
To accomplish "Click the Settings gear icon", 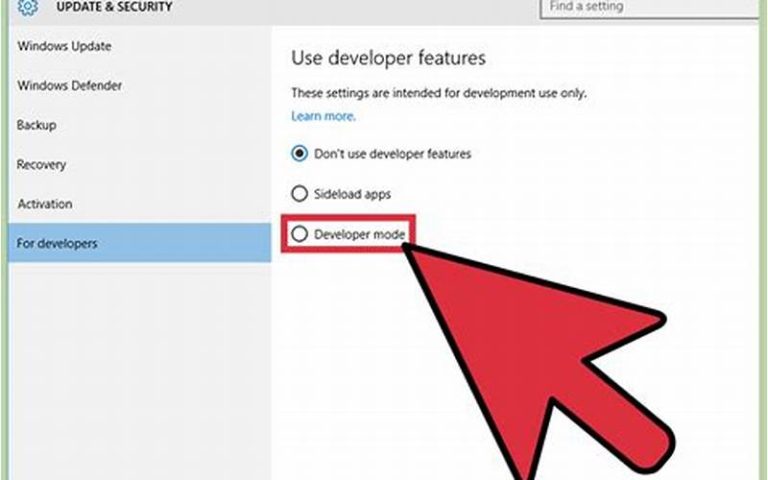I will 27,7.
